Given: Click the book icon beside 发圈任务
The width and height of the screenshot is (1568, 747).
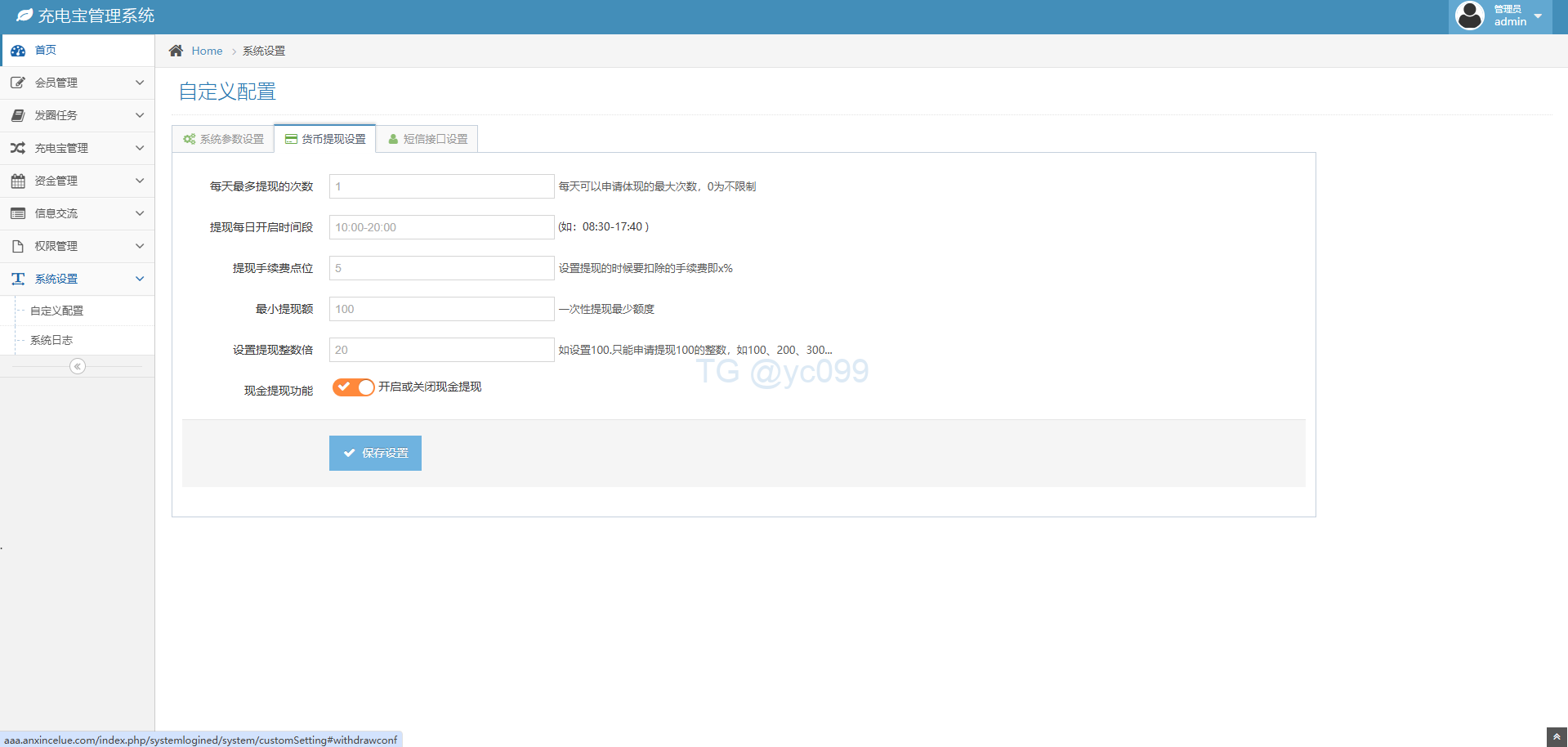Looking at the screenshot, I should click(18, 115).
